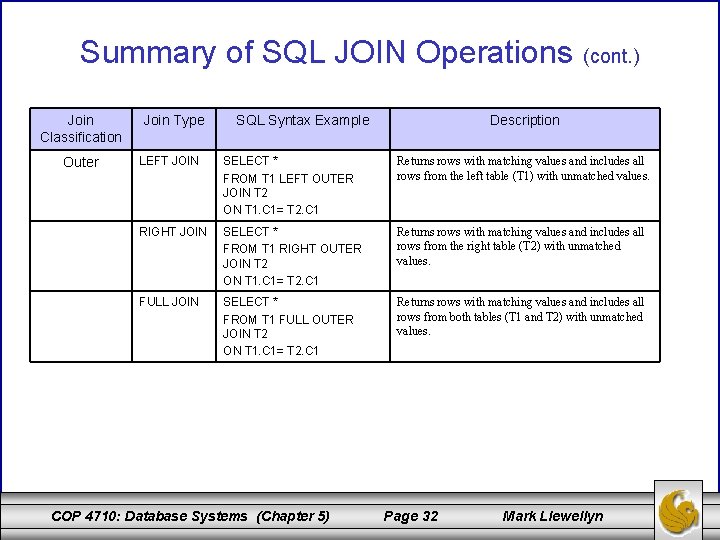Click the 'SELECT *' line in FULL JOIN row
The height and width of the screenshot is (540, 720).
[250, 302]
